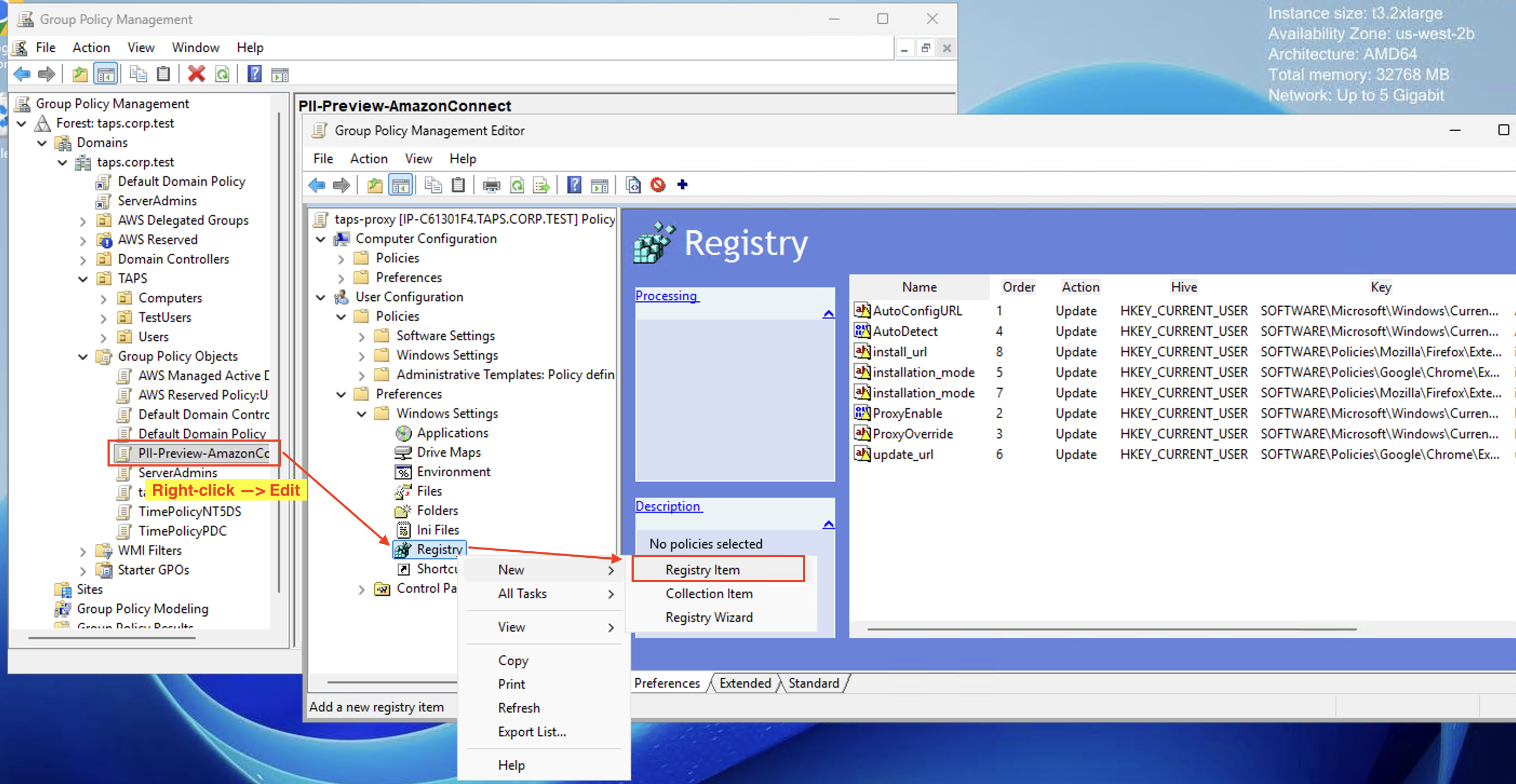Expand Administrative Templates node

pyautogui.click(x=361, y=376)
